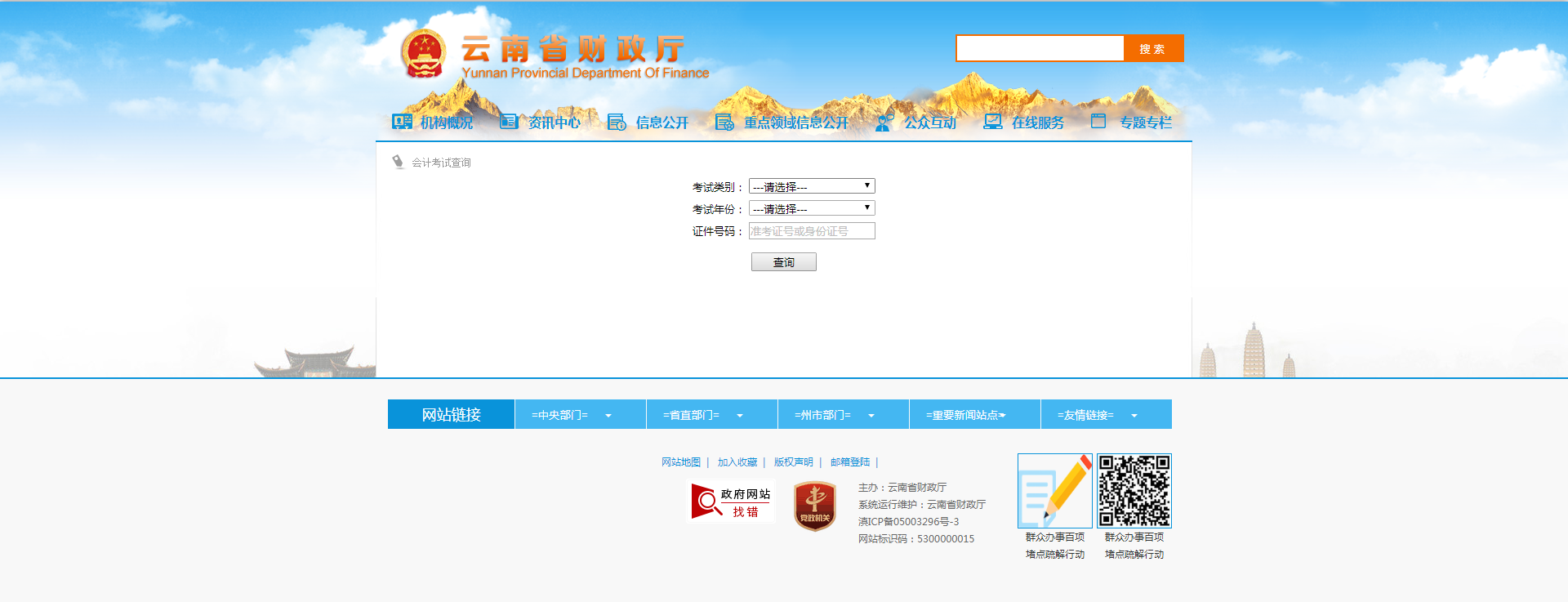Click the 在线服务 computer icon
The width and height of the screenshot is (1568, 602).
(x=992, y=122)
